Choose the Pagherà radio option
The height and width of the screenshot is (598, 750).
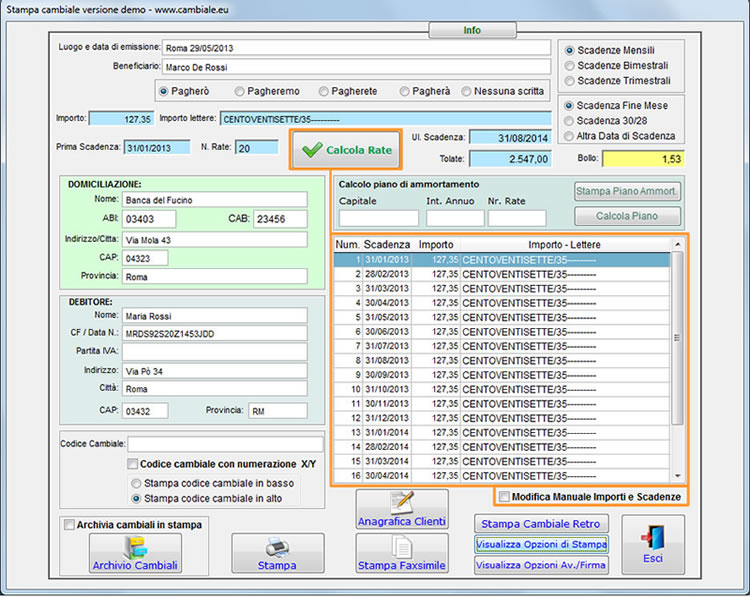404,91
